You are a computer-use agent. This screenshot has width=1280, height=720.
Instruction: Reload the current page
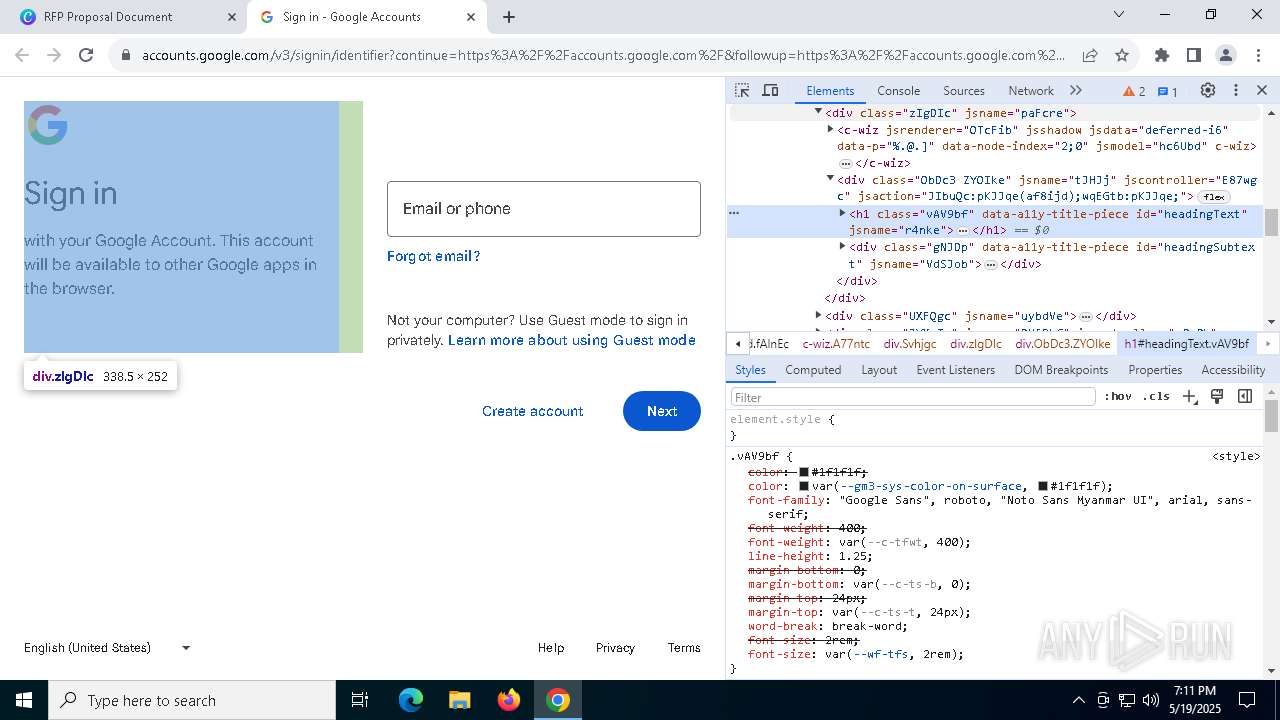click(86, 55)
